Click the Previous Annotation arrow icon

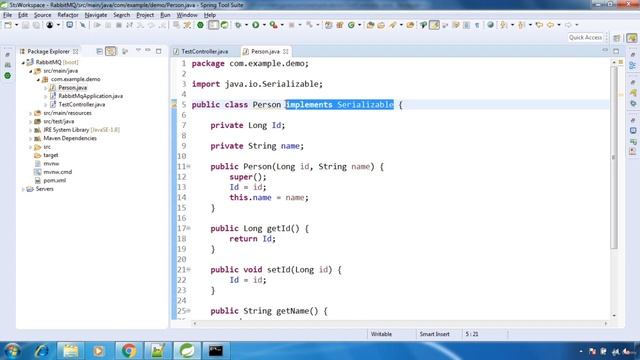(521, 25)
